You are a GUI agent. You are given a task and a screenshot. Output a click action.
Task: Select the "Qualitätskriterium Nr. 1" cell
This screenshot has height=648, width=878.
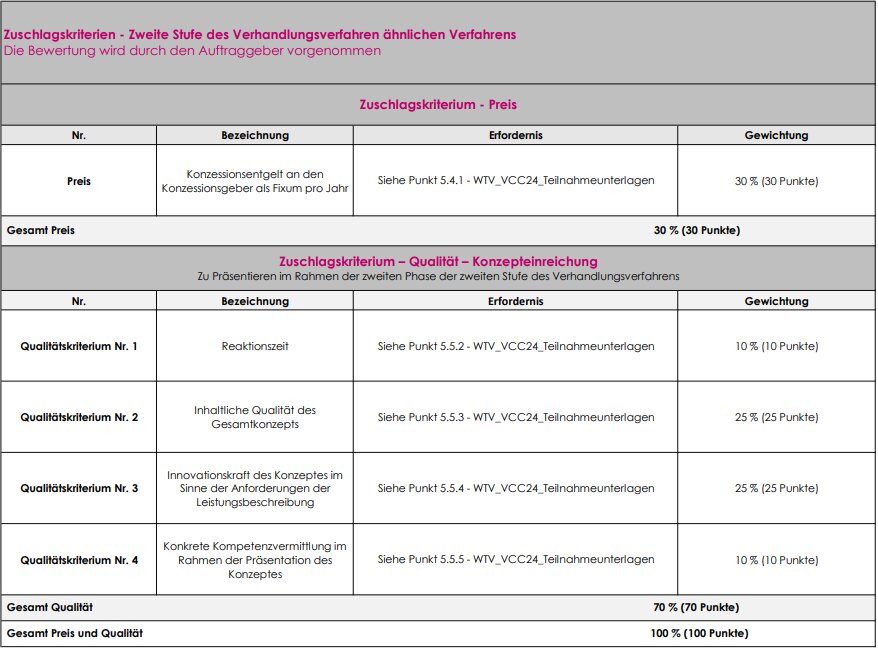tap(79, 346)
